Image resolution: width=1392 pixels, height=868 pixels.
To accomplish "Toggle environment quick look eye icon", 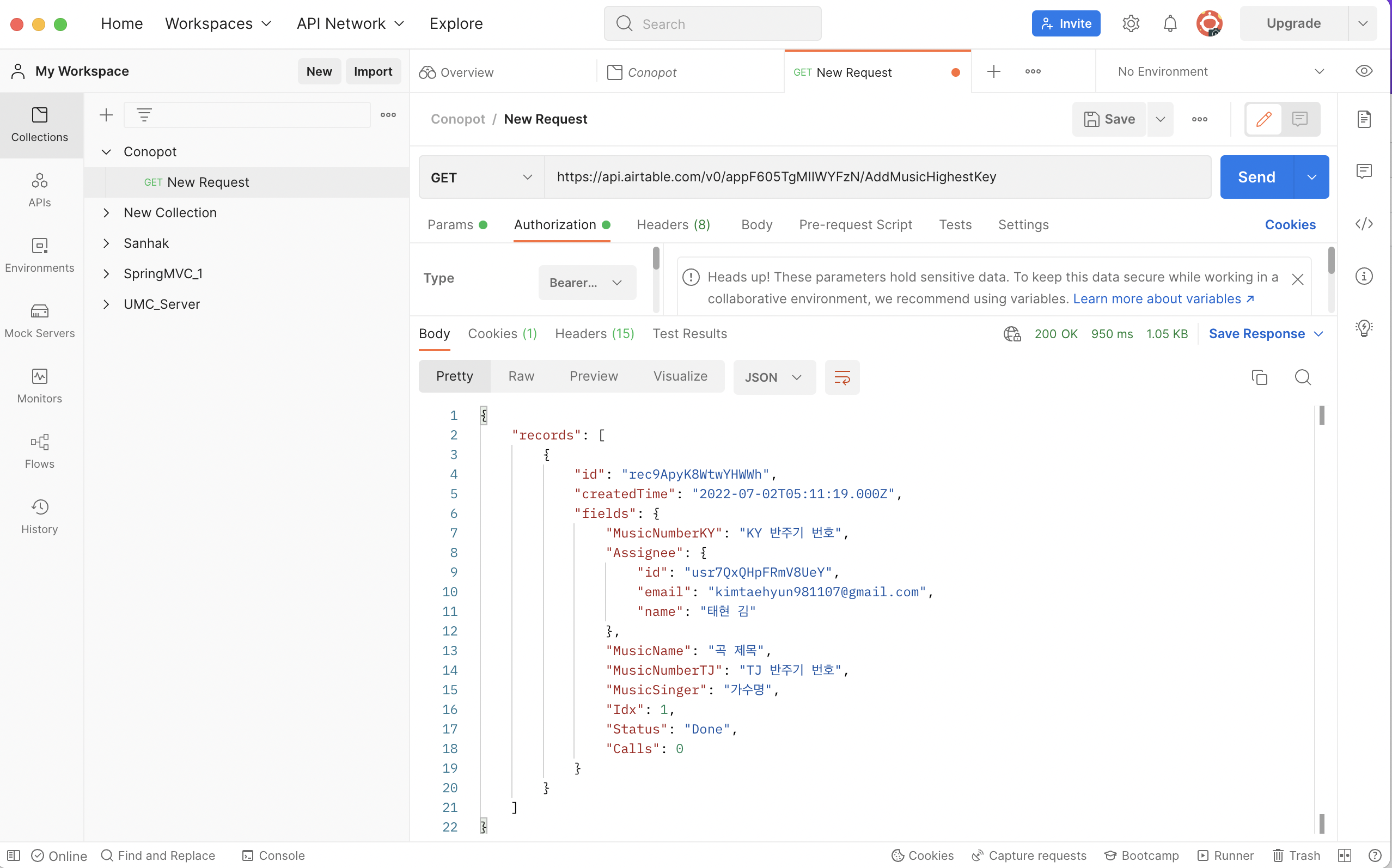I will [x=1364, y=71].
